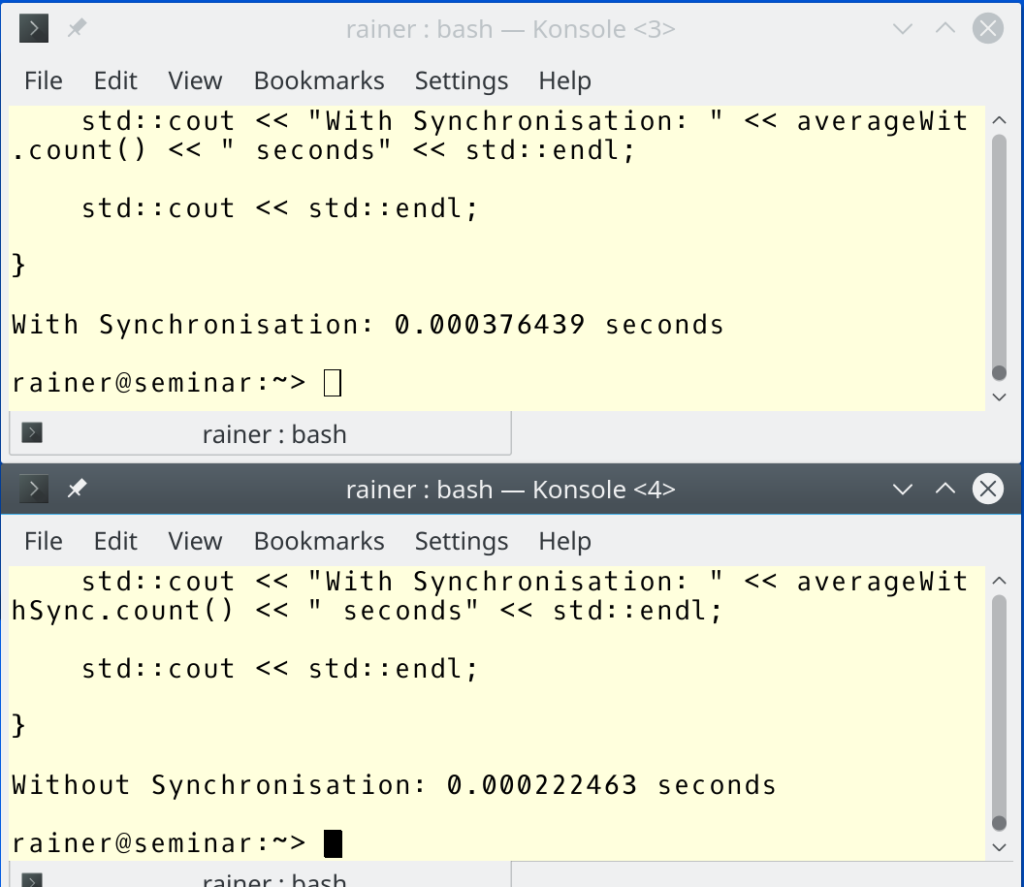Click the terminal icon on the upper 'rainer : bash' tab
This screenshot has height=887, width=1024.
tap(32, 434)
